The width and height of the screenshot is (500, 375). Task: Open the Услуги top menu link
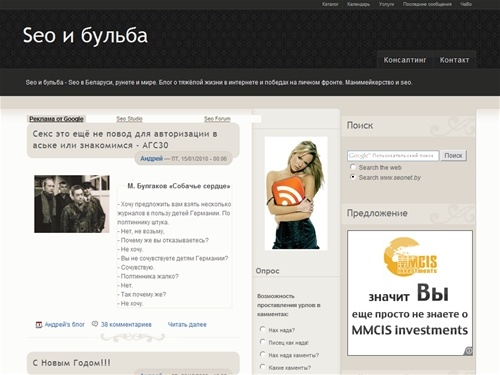[x=386, y=4]
